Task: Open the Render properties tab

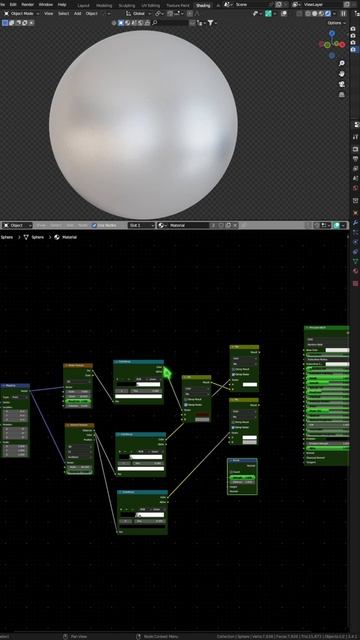Action: click(x=355, y=149)
